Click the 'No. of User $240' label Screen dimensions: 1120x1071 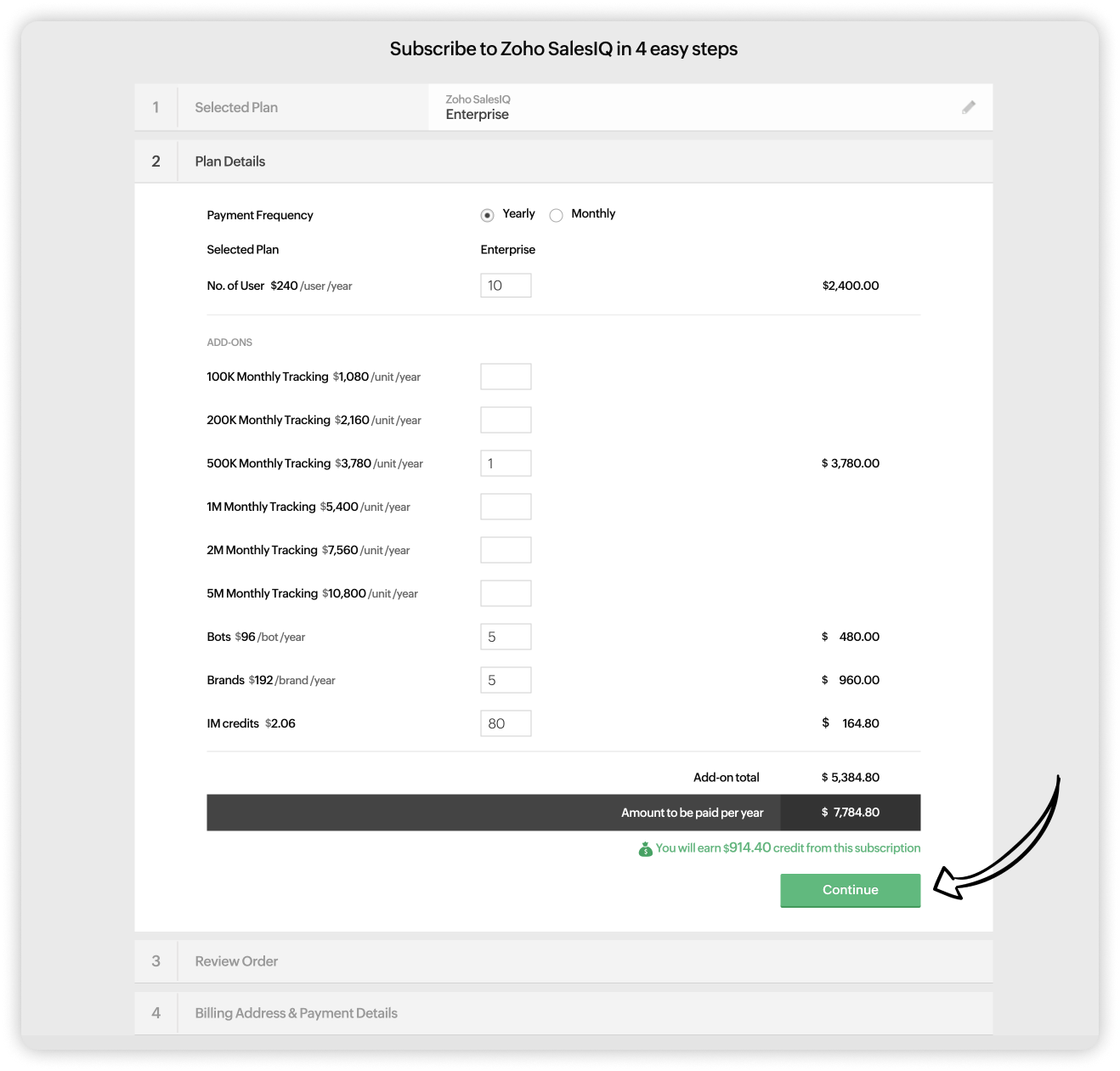[x=280, y=286]
